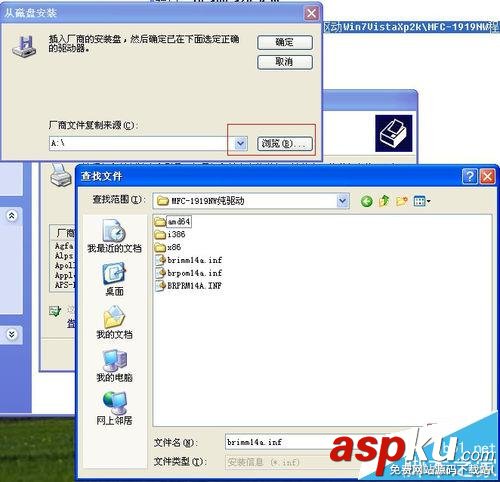Go back with the green arrow icon
The width and height of the screenshot is (500, 482).
click(x=367, y=201)
